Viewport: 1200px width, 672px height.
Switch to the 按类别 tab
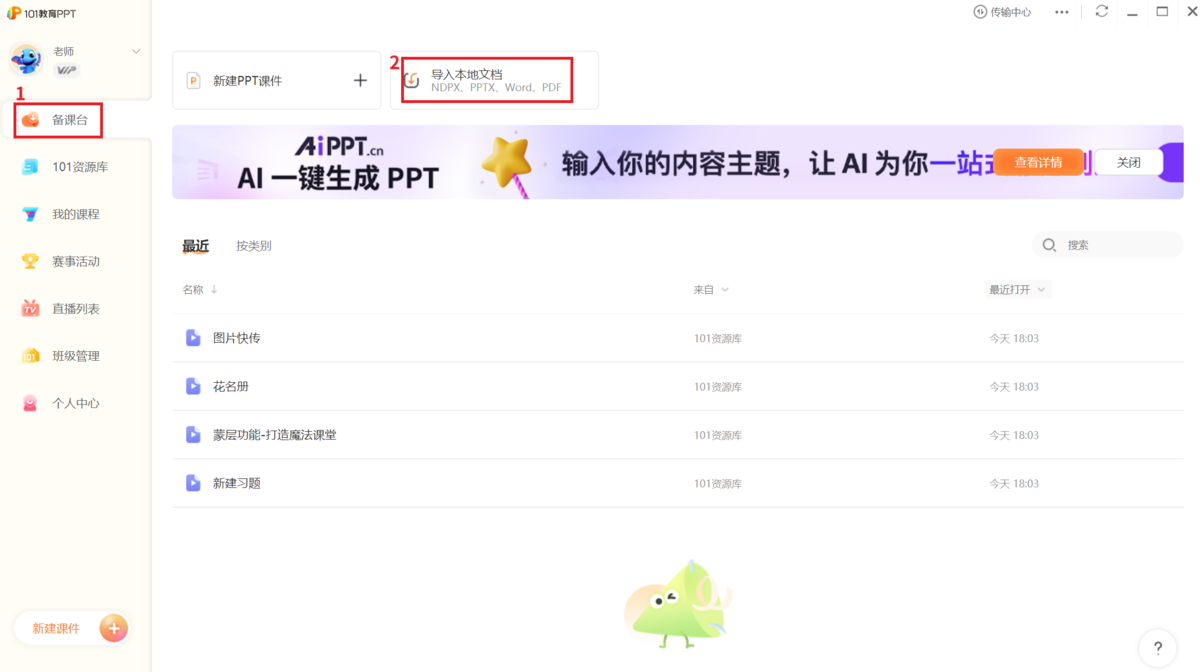(x=253, y=245)
